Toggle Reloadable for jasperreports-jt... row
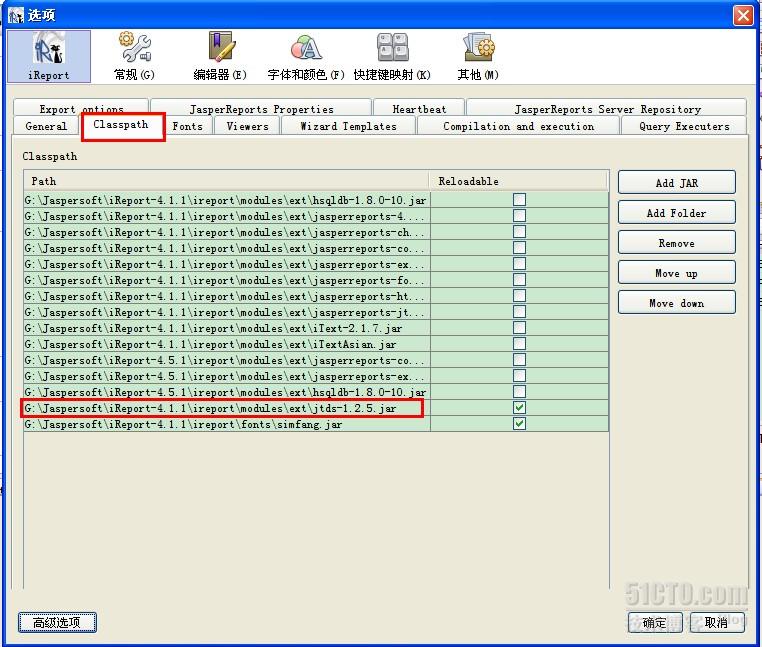This screenshot has height=647, width=762. point(520,312)
